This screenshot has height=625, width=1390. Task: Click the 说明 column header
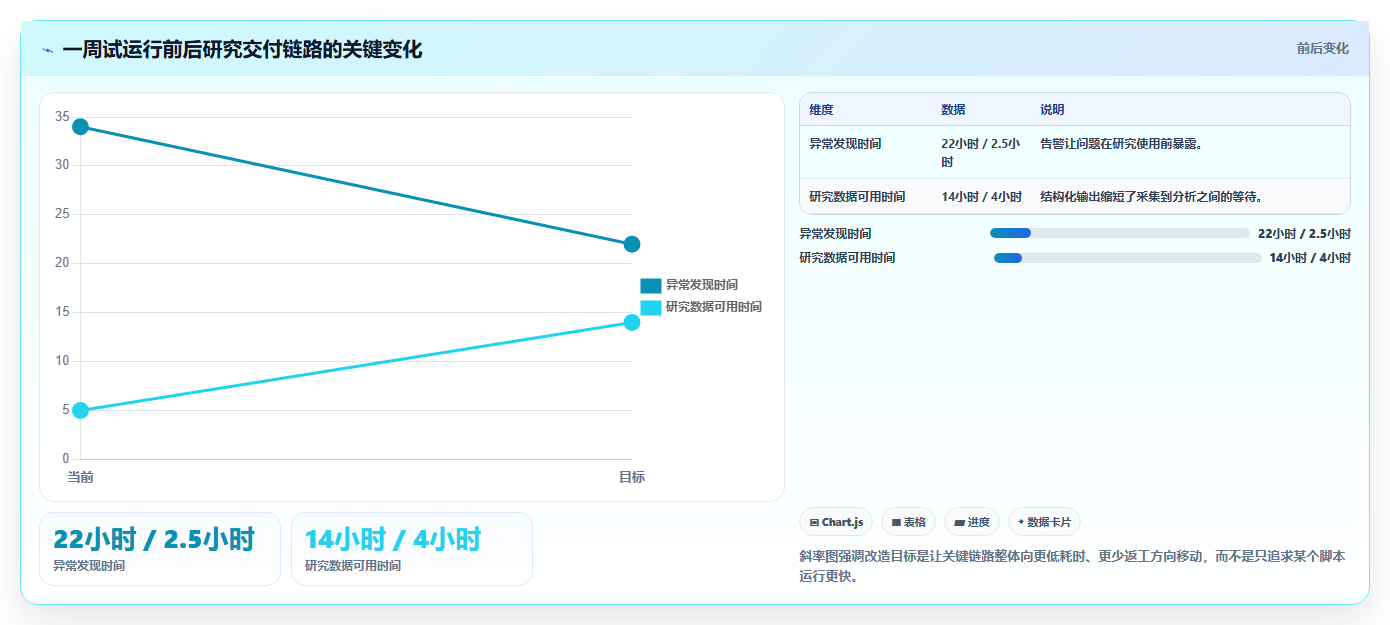pyautogui.click(x=1052, y=110)
